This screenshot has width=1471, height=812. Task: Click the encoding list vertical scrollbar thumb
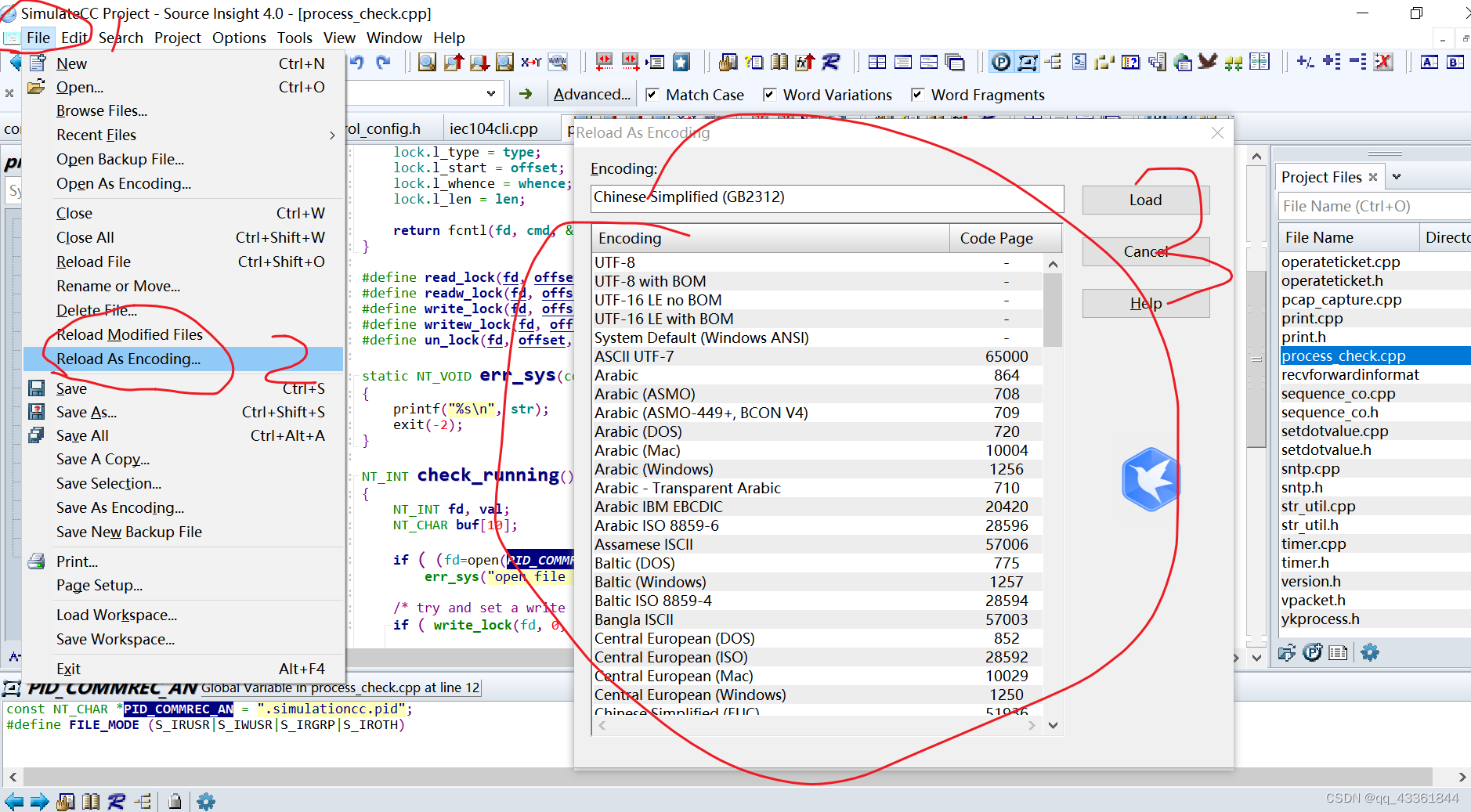tap(1053, 309)
